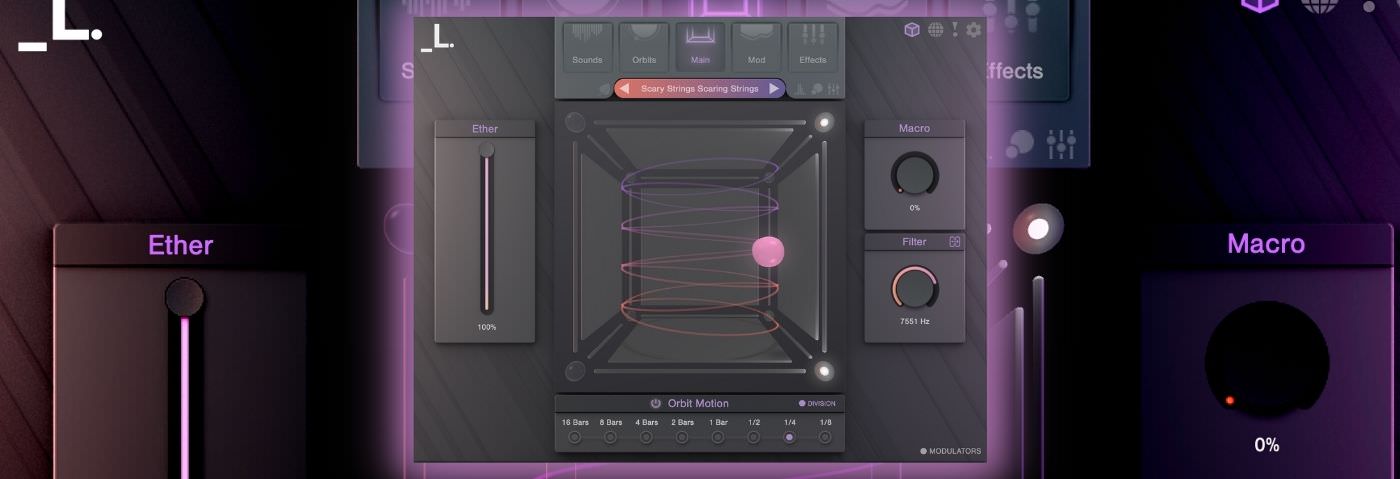Click the bottom horizontal slider below the orbit cube
The height and width of the screenshot is (479, 1400).
(x=700, y=371)
